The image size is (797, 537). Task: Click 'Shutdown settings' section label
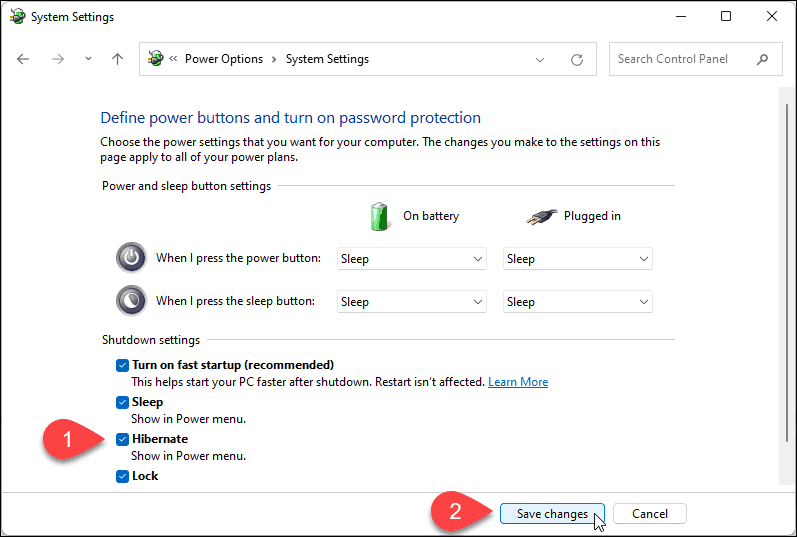[x=151, y=340]
